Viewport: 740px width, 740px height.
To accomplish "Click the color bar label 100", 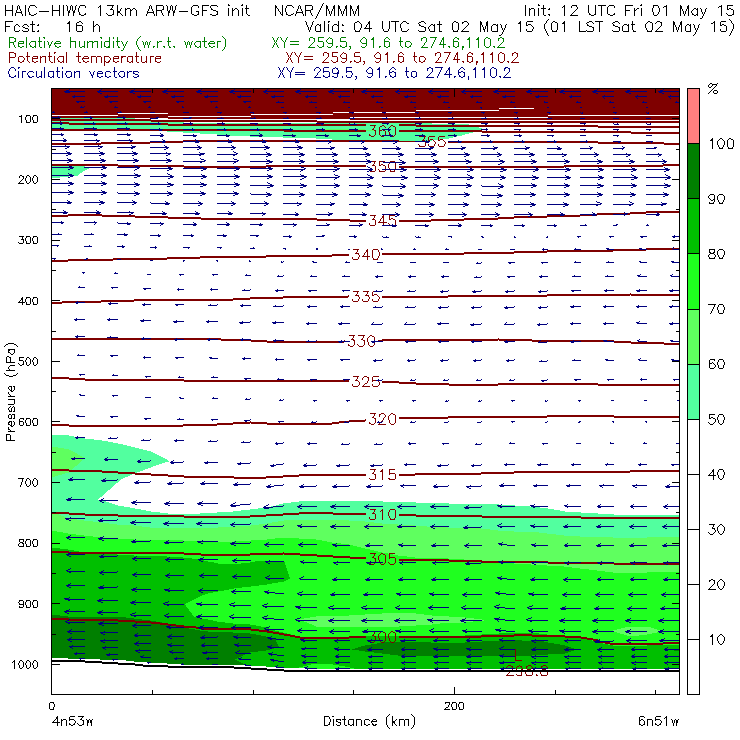I will pos(721,143).
